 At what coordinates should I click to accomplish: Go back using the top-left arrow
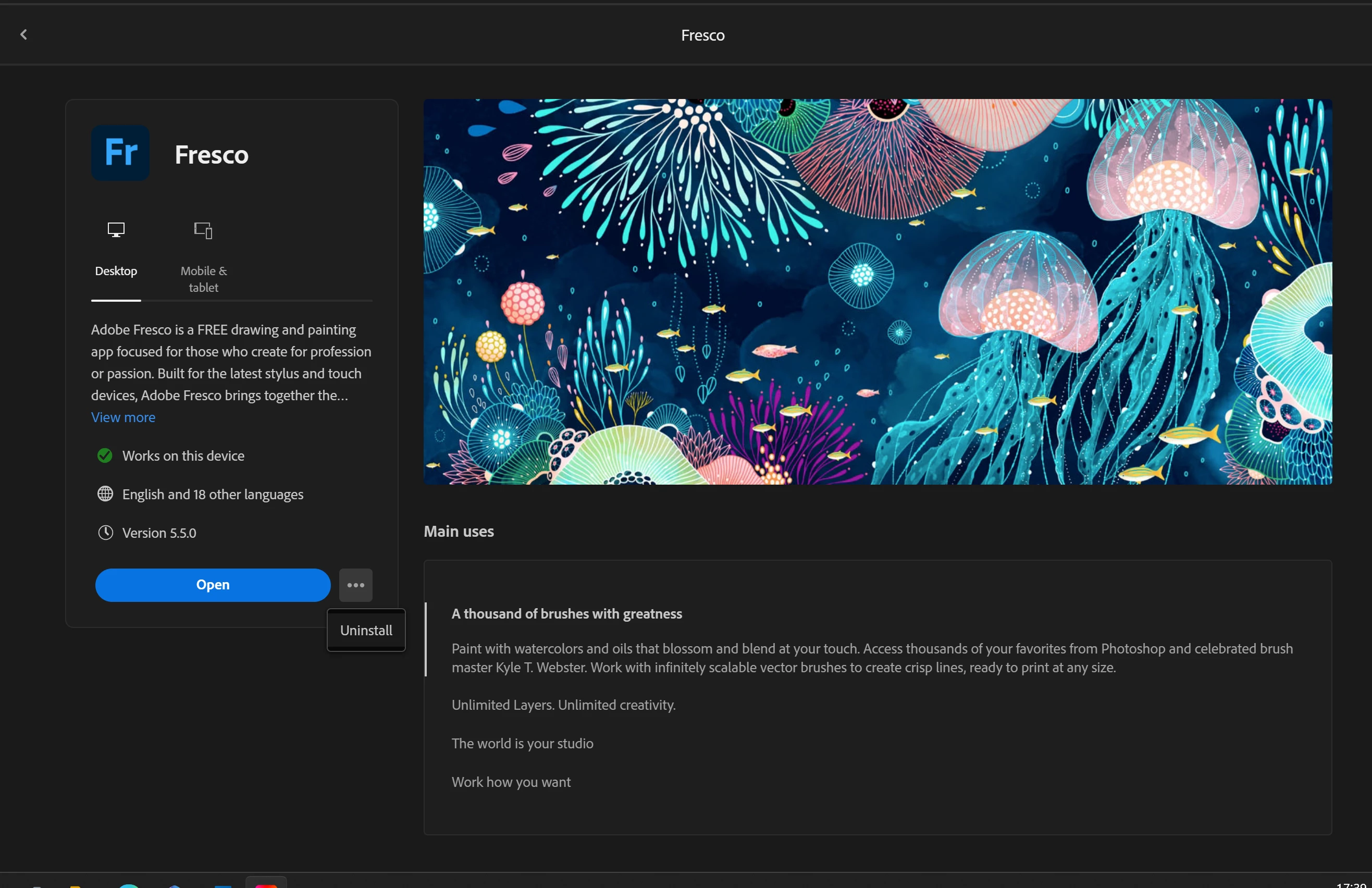[23, 34]
